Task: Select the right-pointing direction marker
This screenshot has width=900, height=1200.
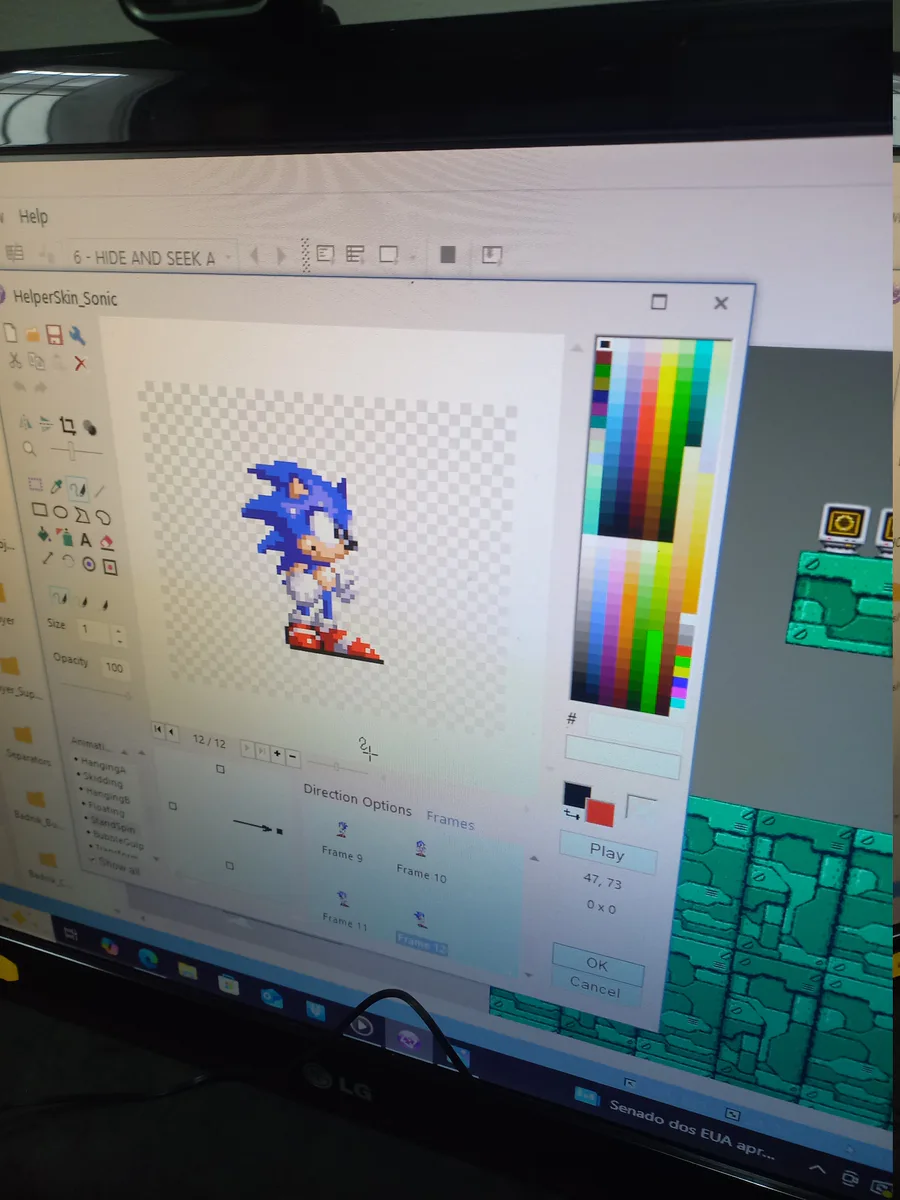Action: (279, 831)
